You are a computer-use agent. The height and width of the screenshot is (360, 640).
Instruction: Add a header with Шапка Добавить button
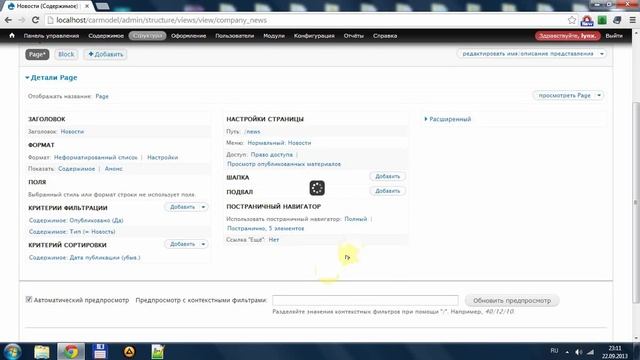387,176
